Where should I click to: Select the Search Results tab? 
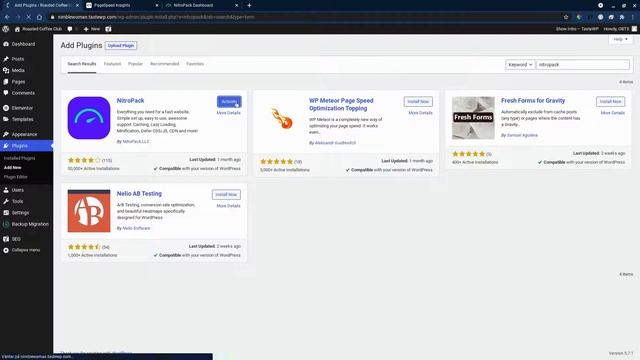point(82,64)
